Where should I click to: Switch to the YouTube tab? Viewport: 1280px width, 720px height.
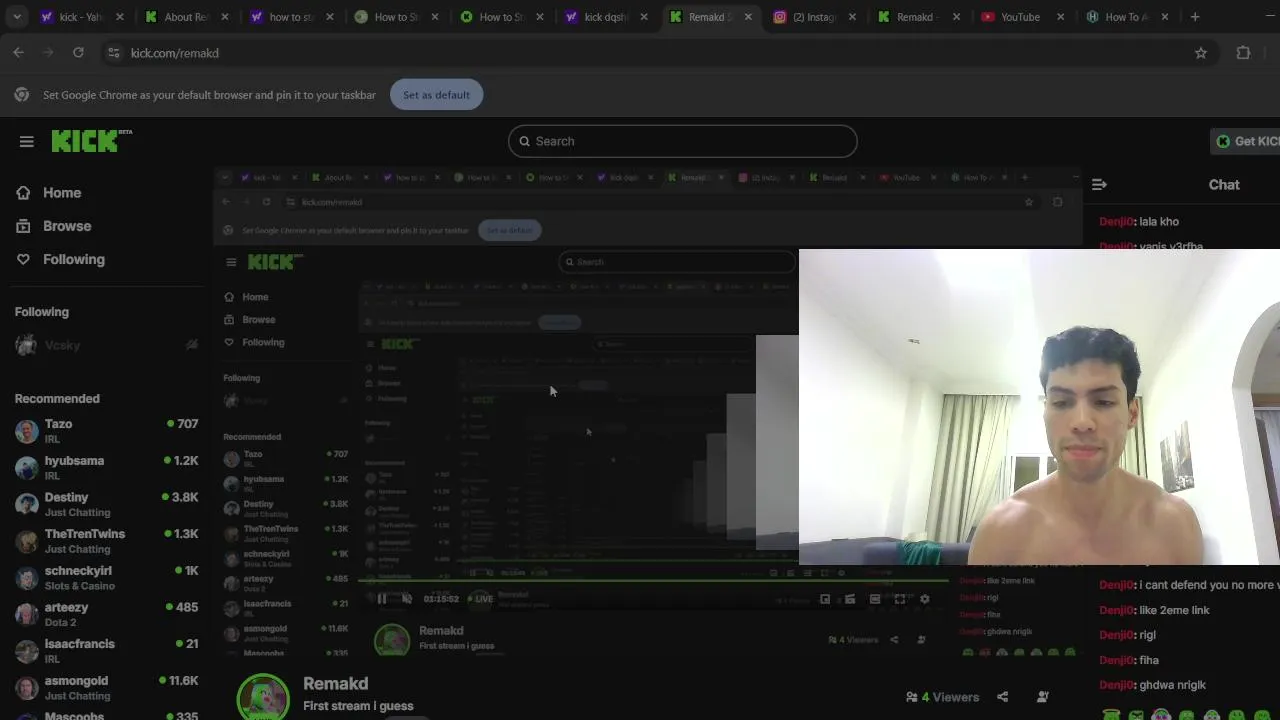coord(1021,17)
